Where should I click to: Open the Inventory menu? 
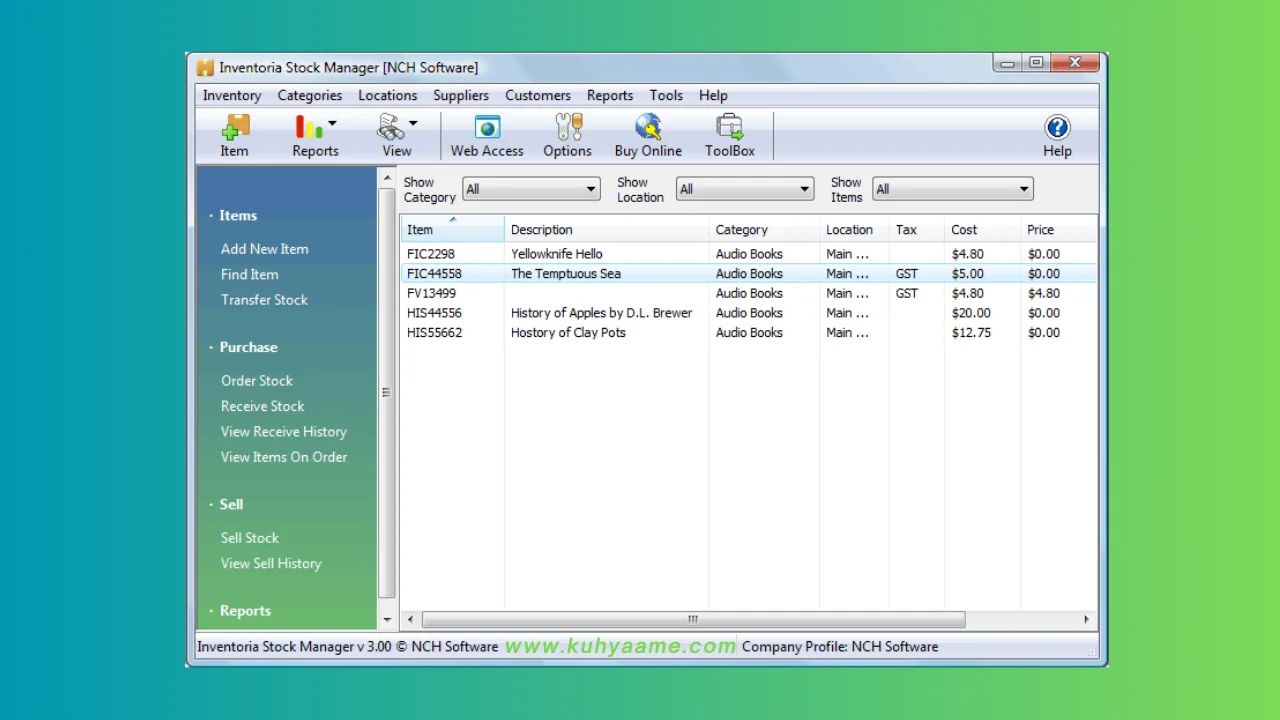[x=232, y=95]
